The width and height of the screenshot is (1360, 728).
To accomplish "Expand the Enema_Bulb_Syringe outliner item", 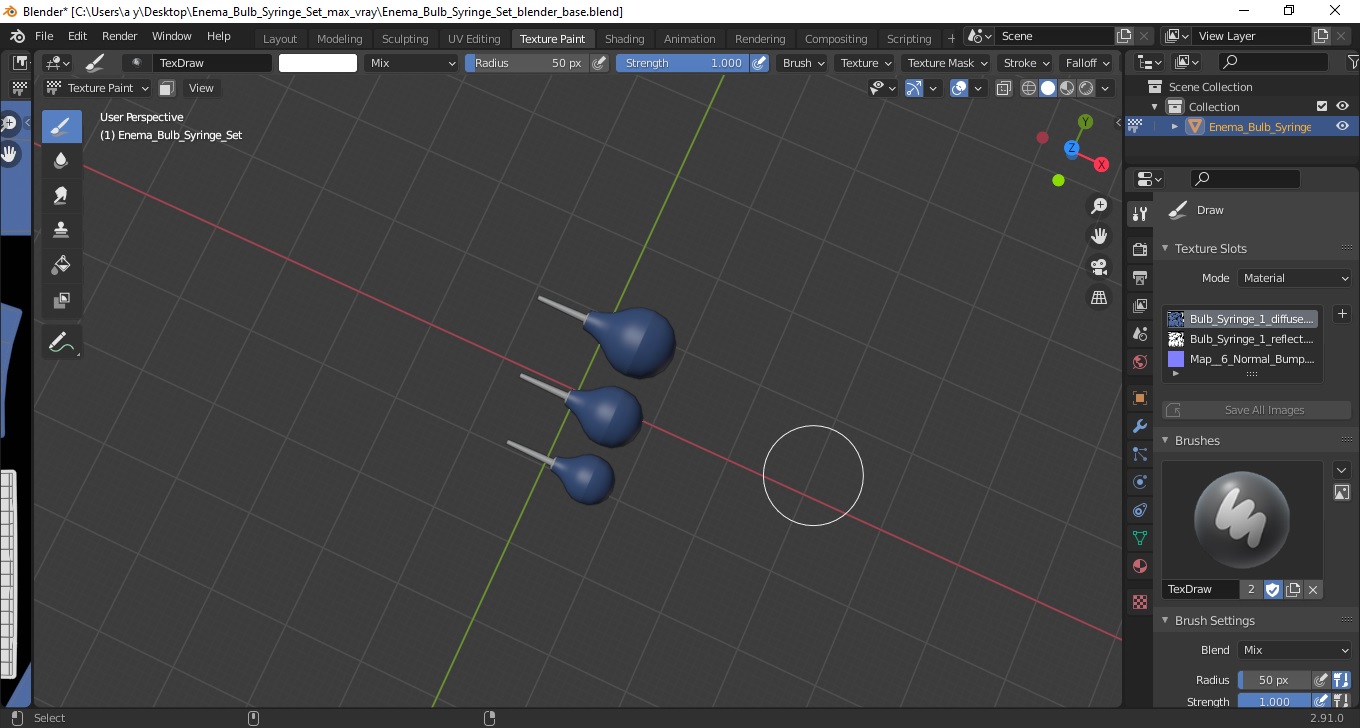I will tap(1175, 126).
